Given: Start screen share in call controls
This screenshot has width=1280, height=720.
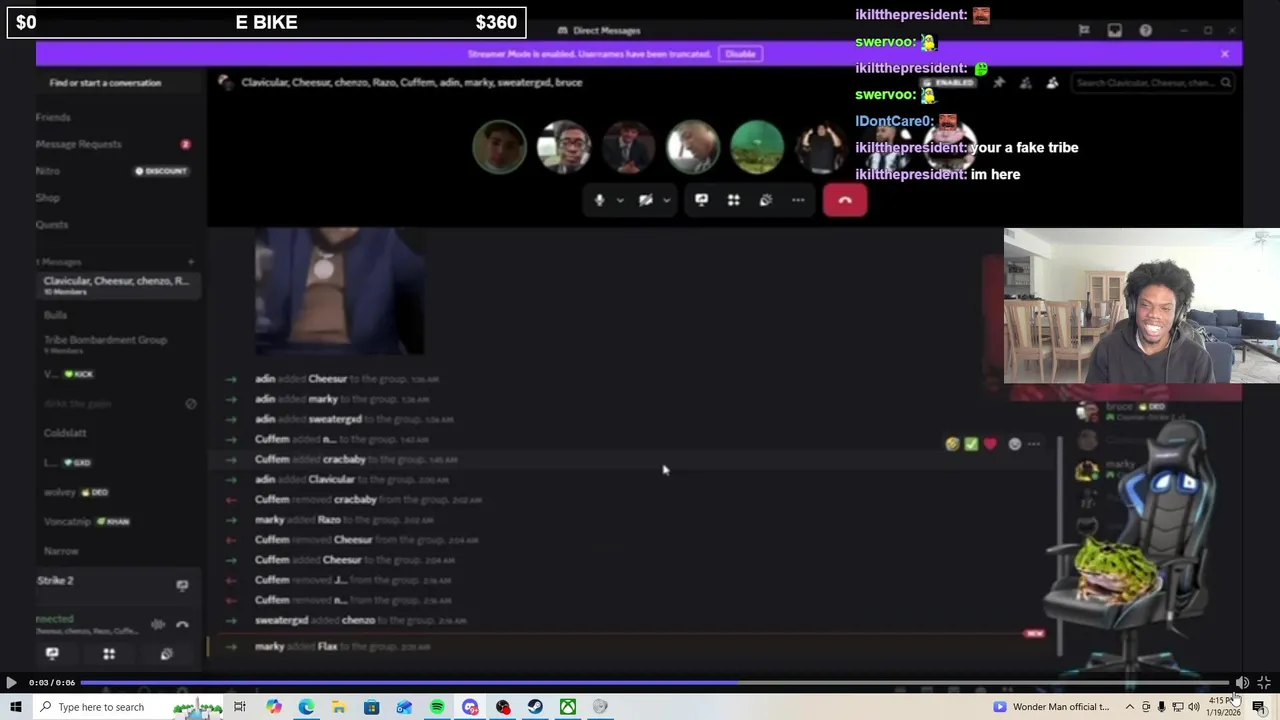Looking at the screenshot, I should tap(701, 200).
